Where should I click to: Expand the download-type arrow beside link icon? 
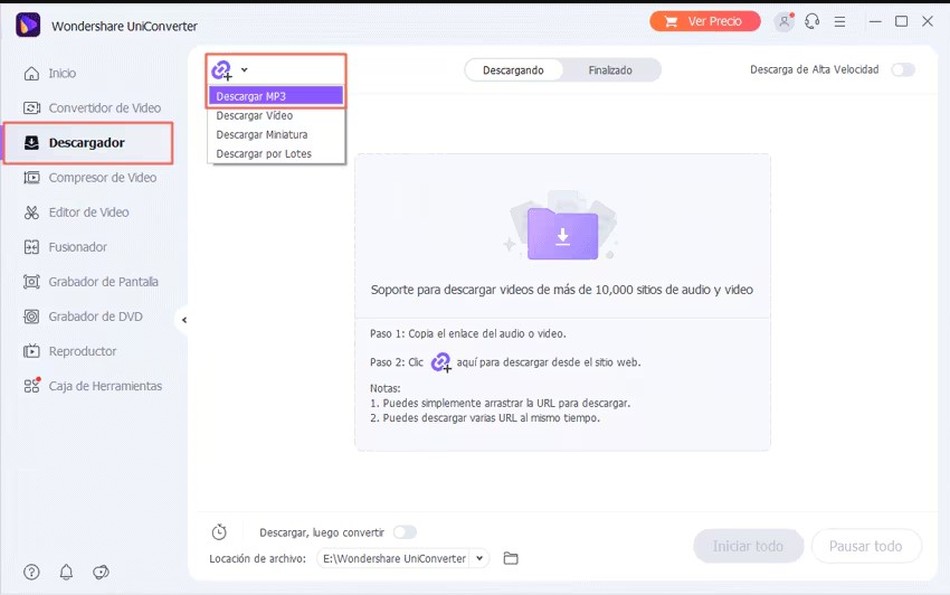[x=244, y=70]
